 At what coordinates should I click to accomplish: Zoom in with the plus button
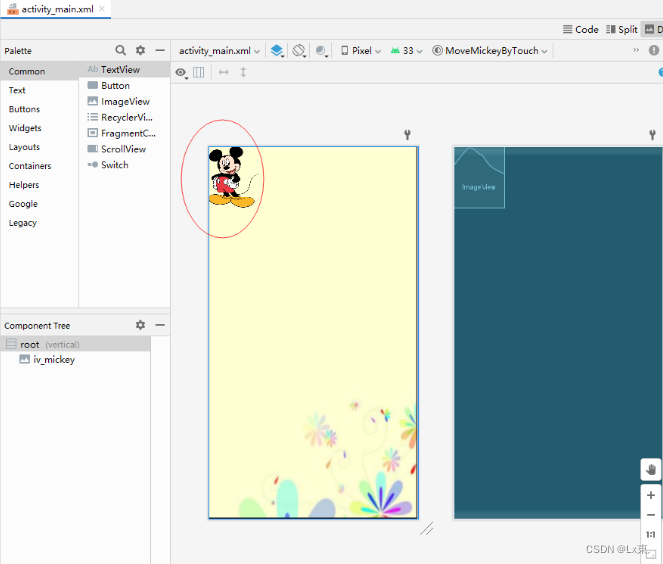pyautogui.click(x=651, y=495)
